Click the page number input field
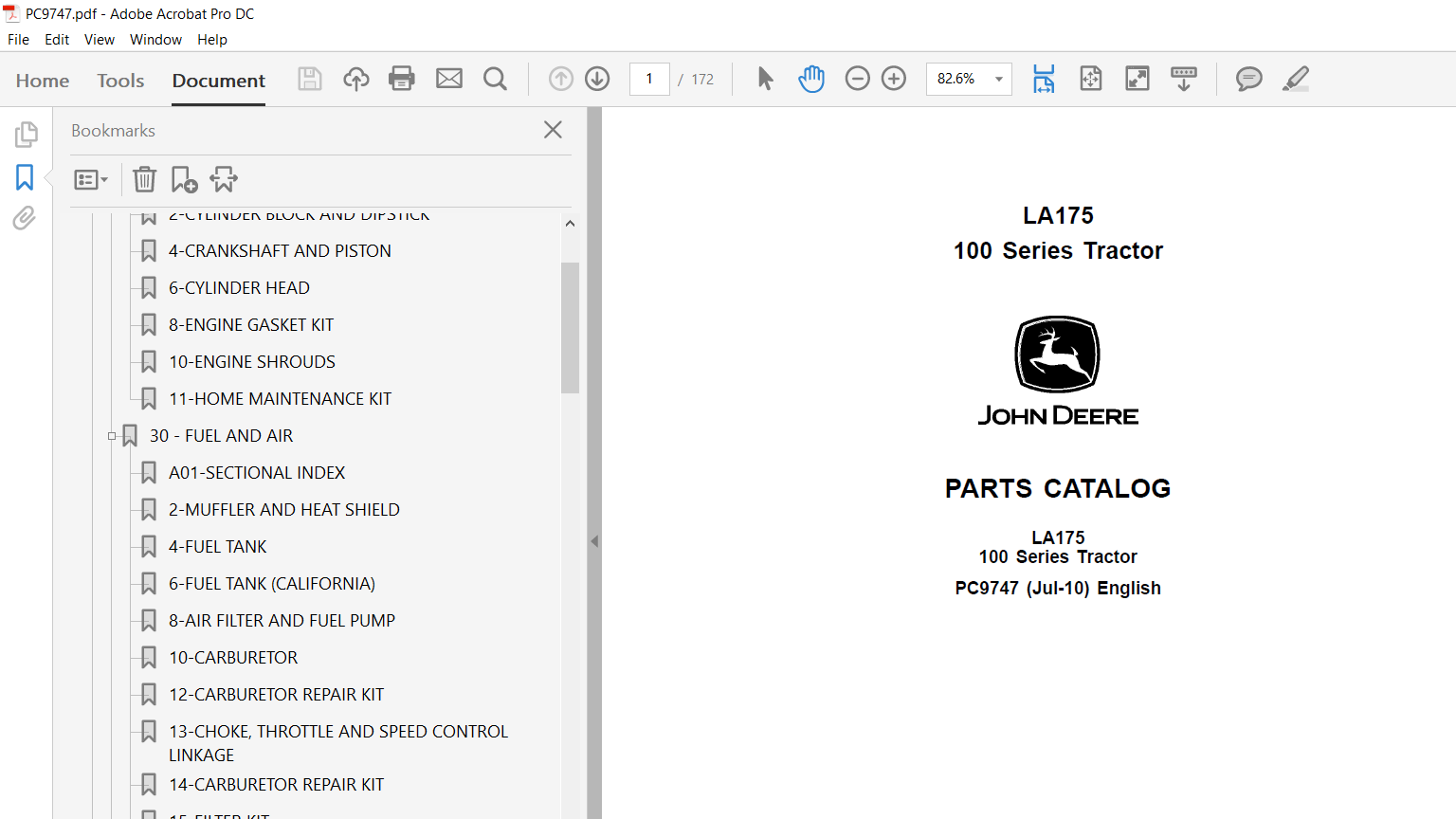The width and height of the screenshot is (1456, 819). [x=649, y=79]
